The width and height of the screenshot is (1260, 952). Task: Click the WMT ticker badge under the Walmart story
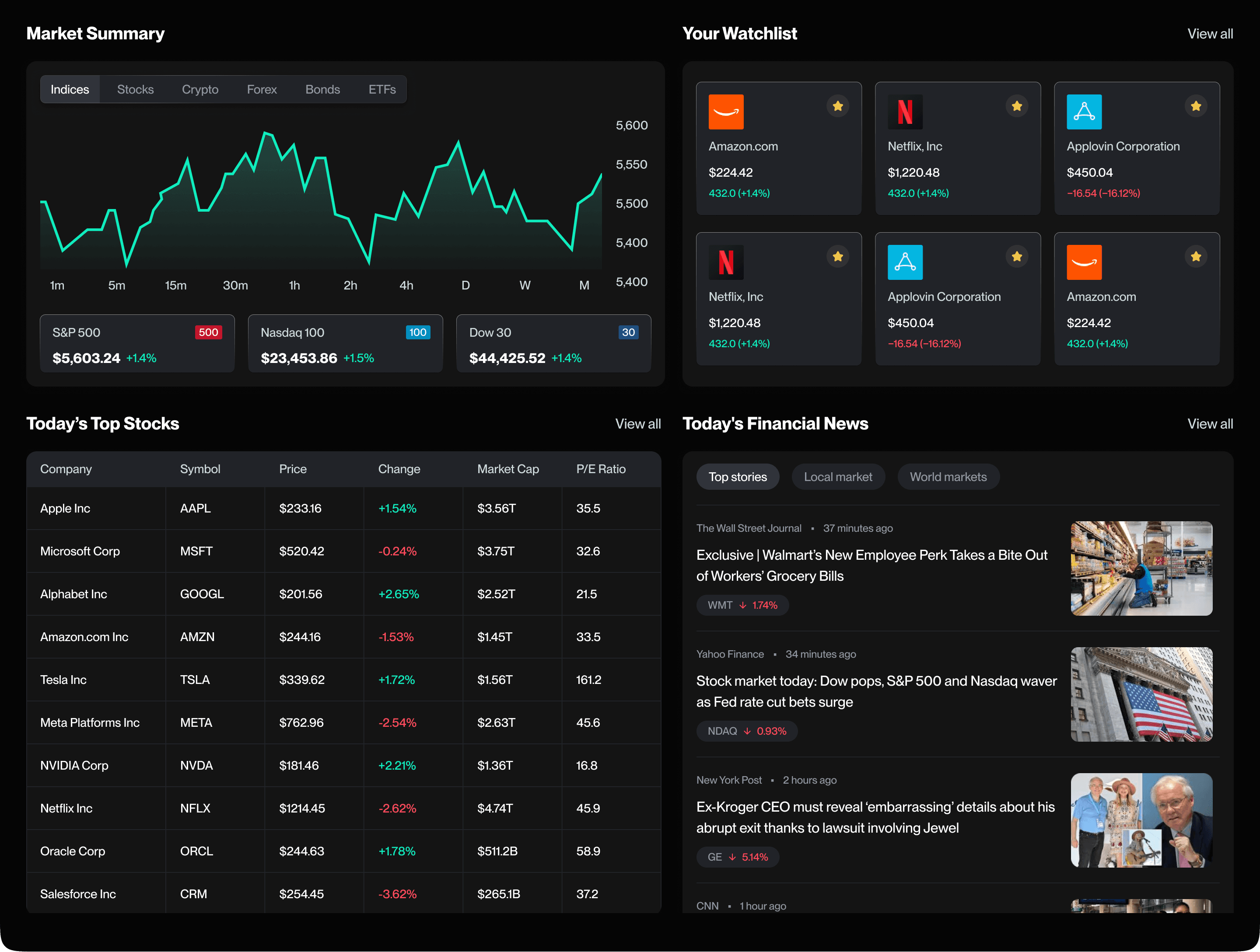tap(742, 605)
